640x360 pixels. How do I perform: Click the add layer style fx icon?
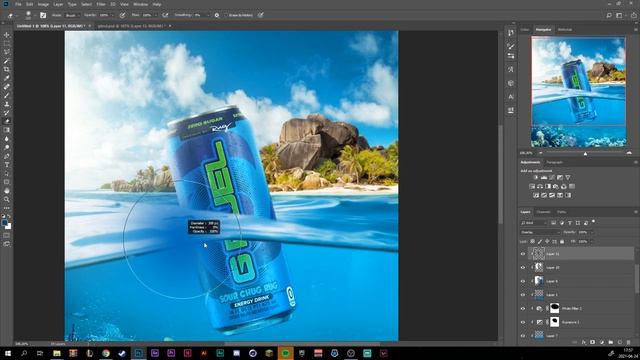click(584, 342)
